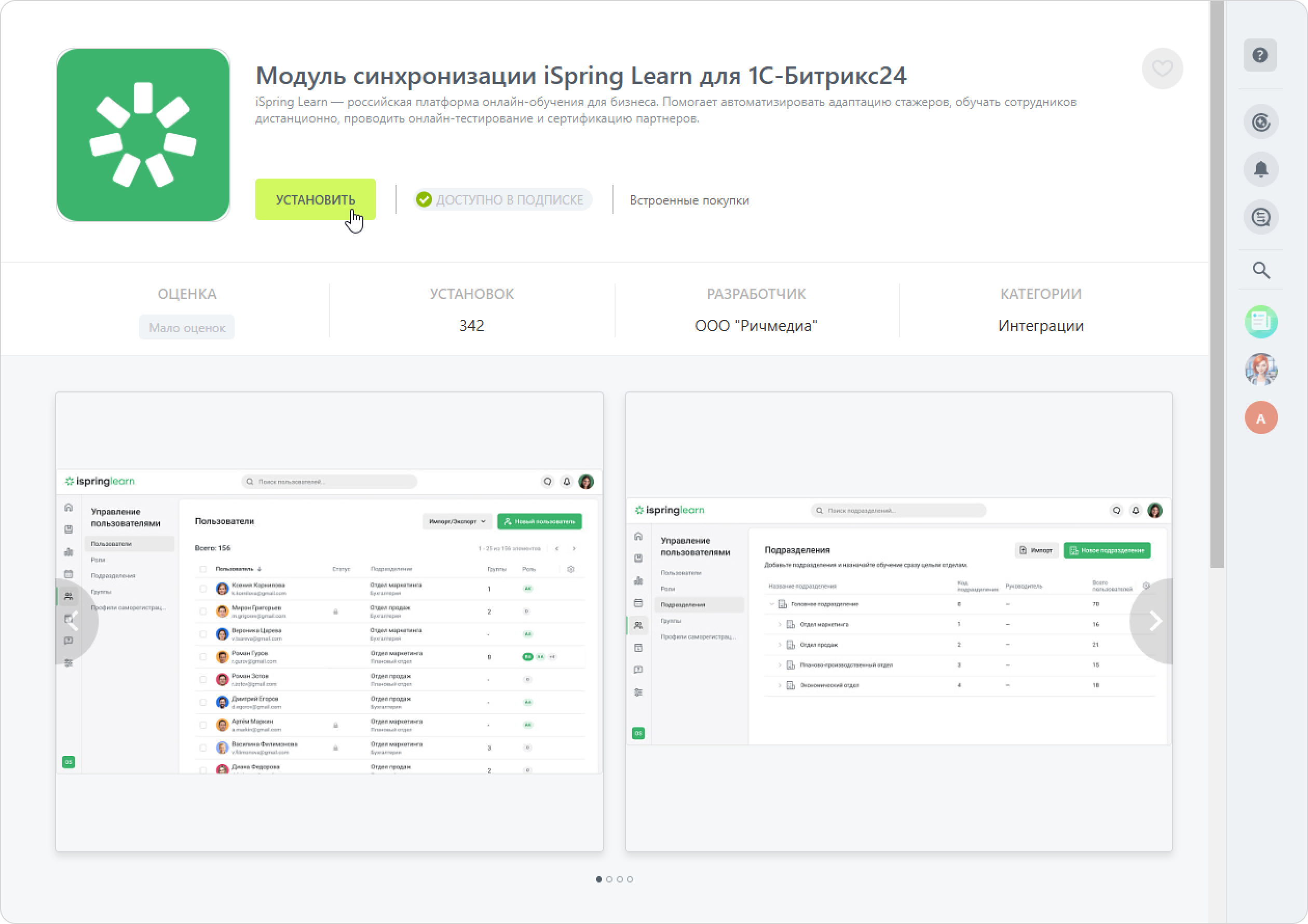This screenshot has height=924, width=1308.
Task: Open the Пользователи screenshot thumbnail
Action: (329, 622)
